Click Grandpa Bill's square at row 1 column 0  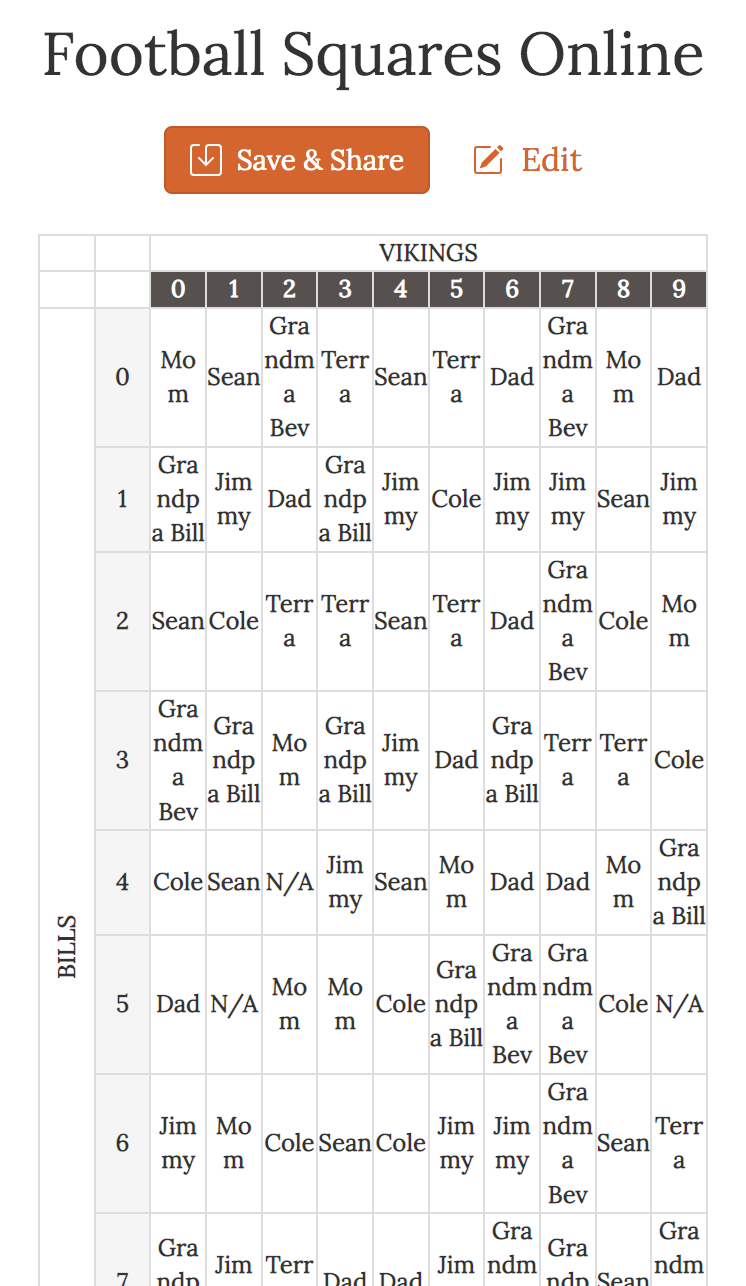click(177, 498)
